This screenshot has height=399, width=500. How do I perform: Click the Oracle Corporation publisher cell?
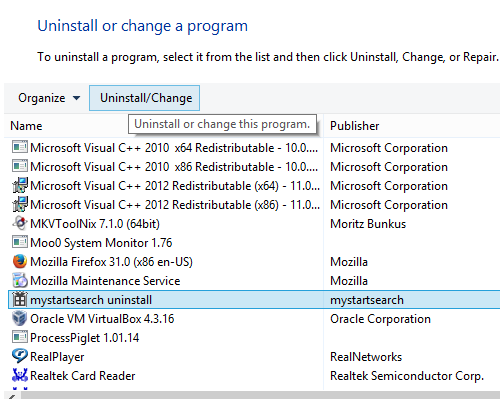380,319
